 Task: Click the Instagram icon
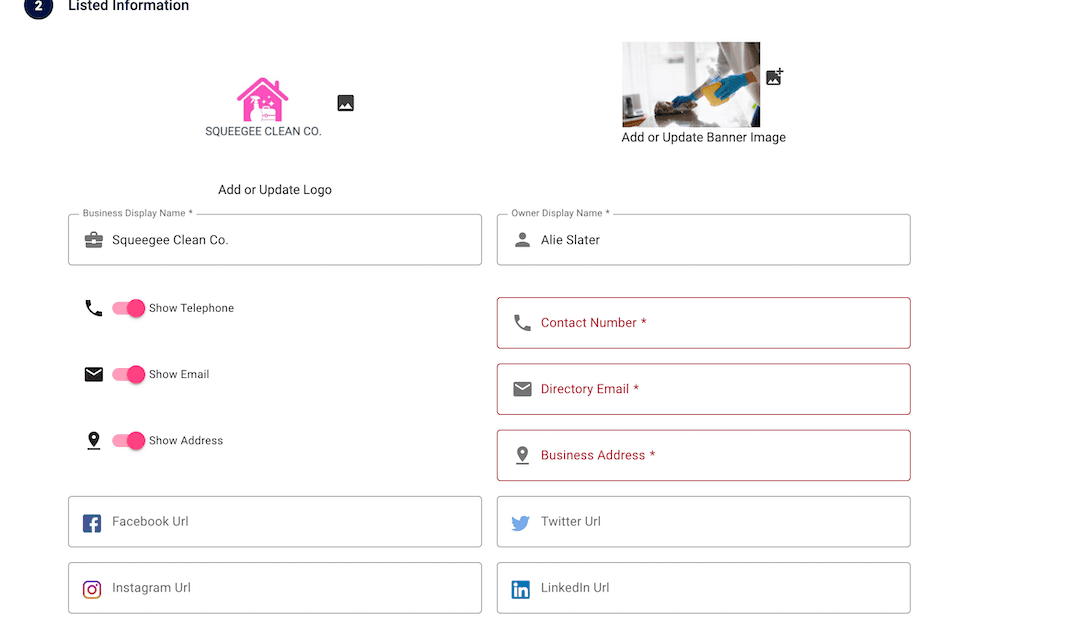[92, 589]
